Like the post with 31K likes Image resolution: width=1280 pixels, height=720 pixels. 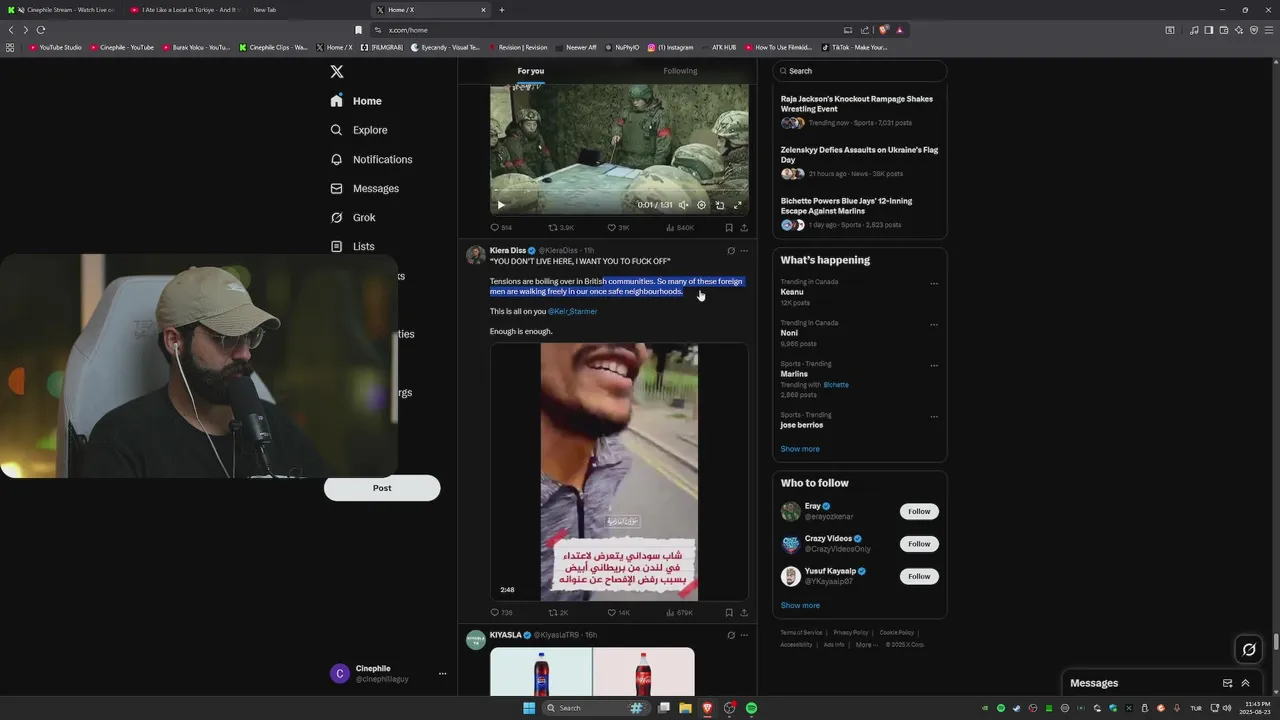[x=619, y=228]
